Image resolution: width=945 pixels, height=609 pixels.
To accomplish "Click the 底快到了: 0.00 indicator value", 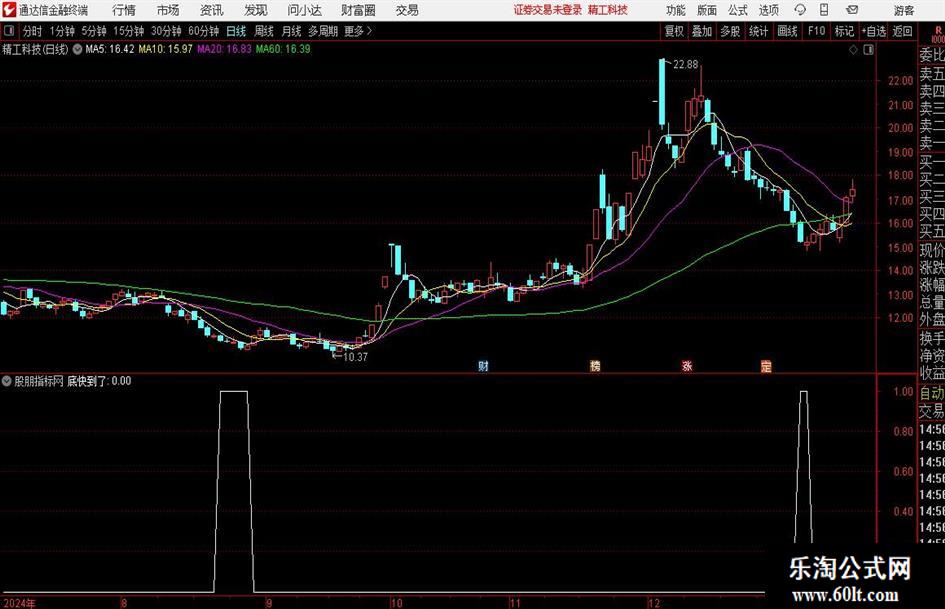I will click(99, 381).
